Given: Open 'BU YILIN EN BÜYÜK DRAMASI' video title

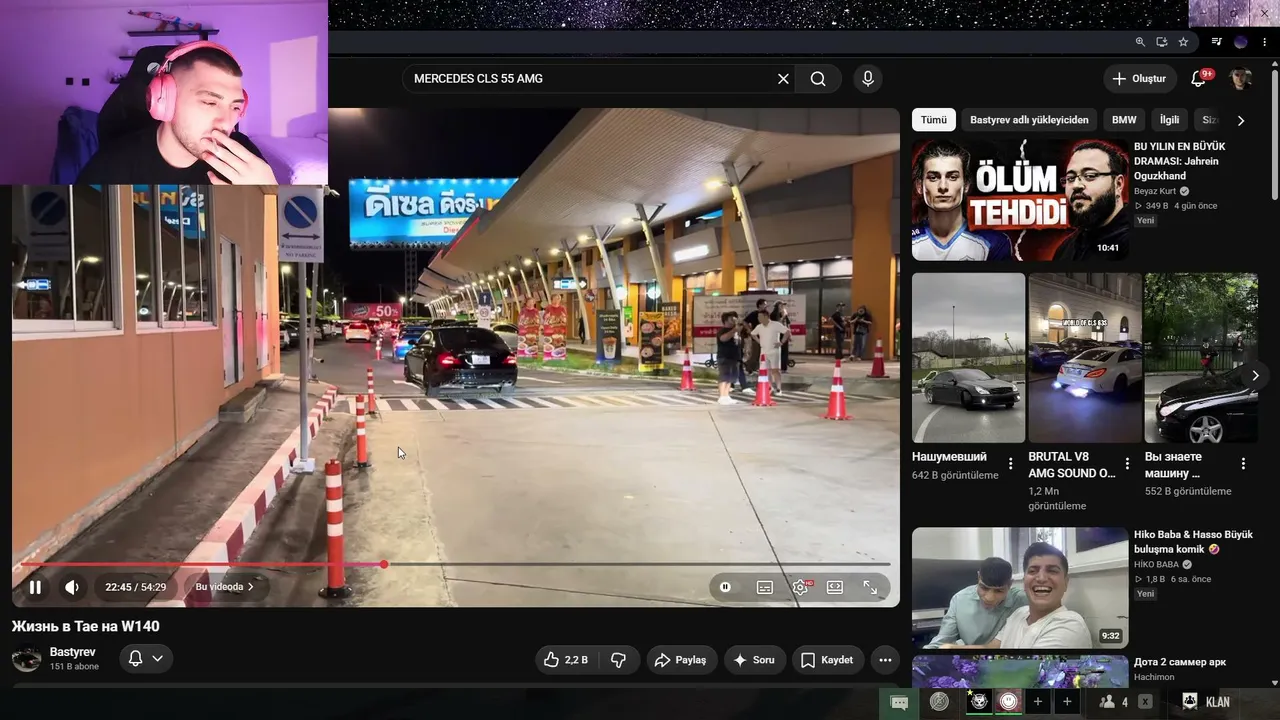Looking at the screenshot, I should click(x=1180, y=160).
